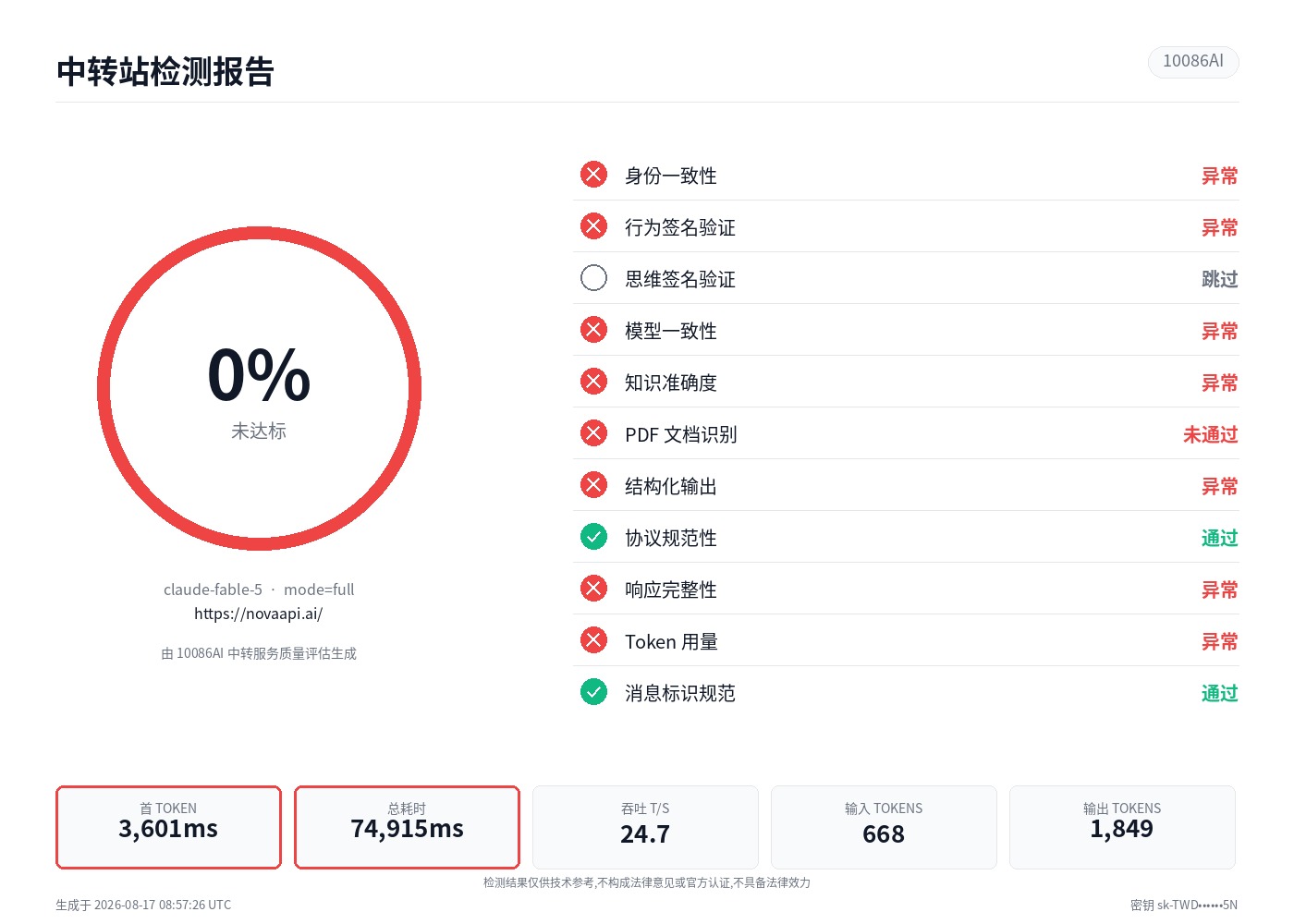Click the red X icon beside 身份一致性

[x=593, y=175]
